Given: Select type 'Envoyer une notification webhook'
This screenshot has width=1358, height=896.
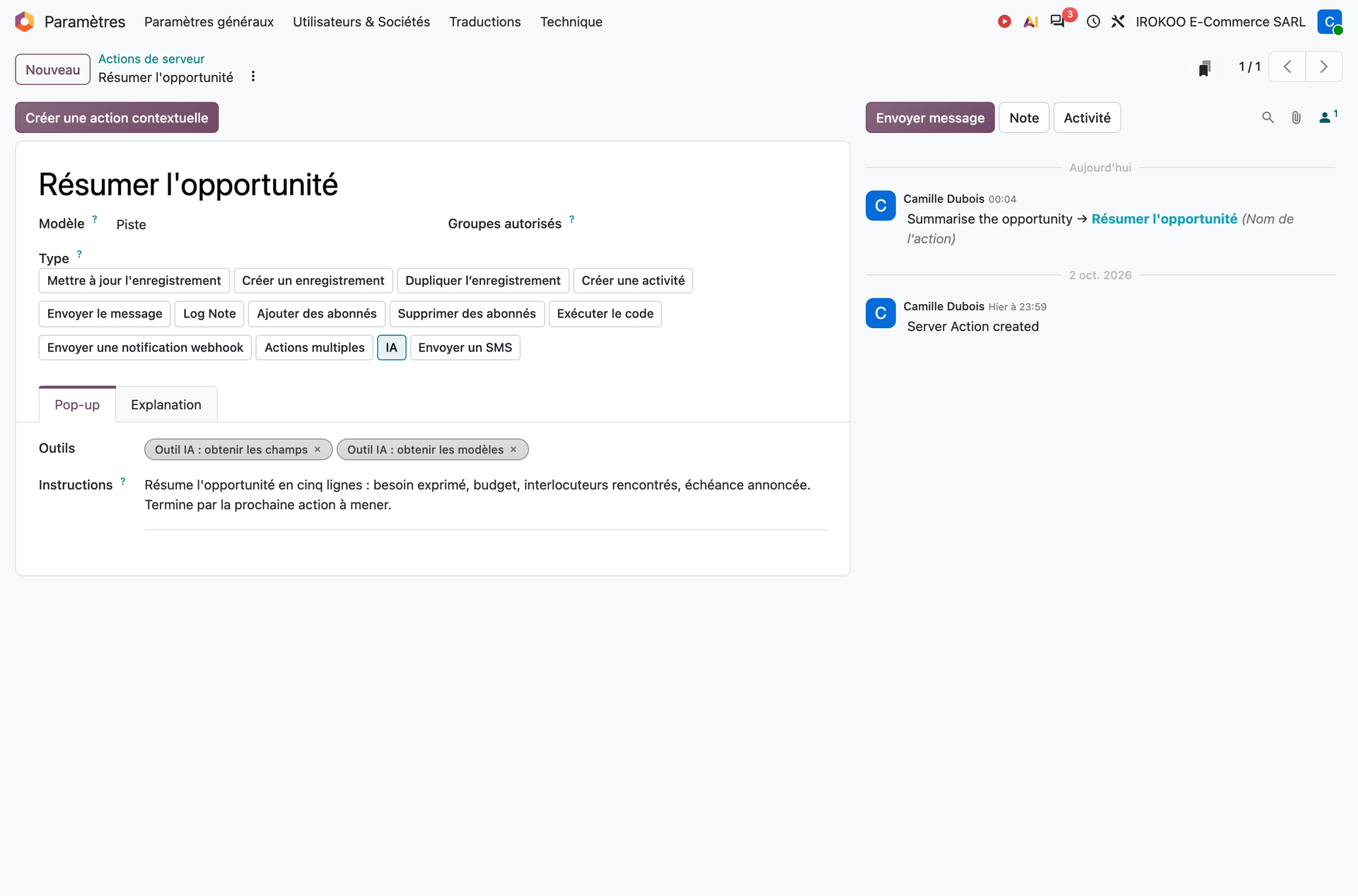Looking at the screenshot, I should [x=145, y=348].
